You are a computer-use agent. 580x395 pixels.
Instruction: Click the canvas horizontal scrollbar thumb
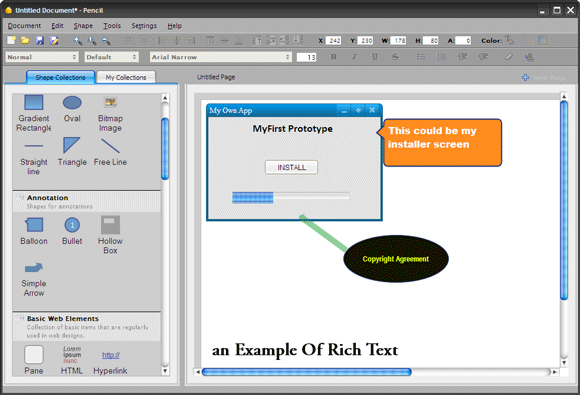307,372
